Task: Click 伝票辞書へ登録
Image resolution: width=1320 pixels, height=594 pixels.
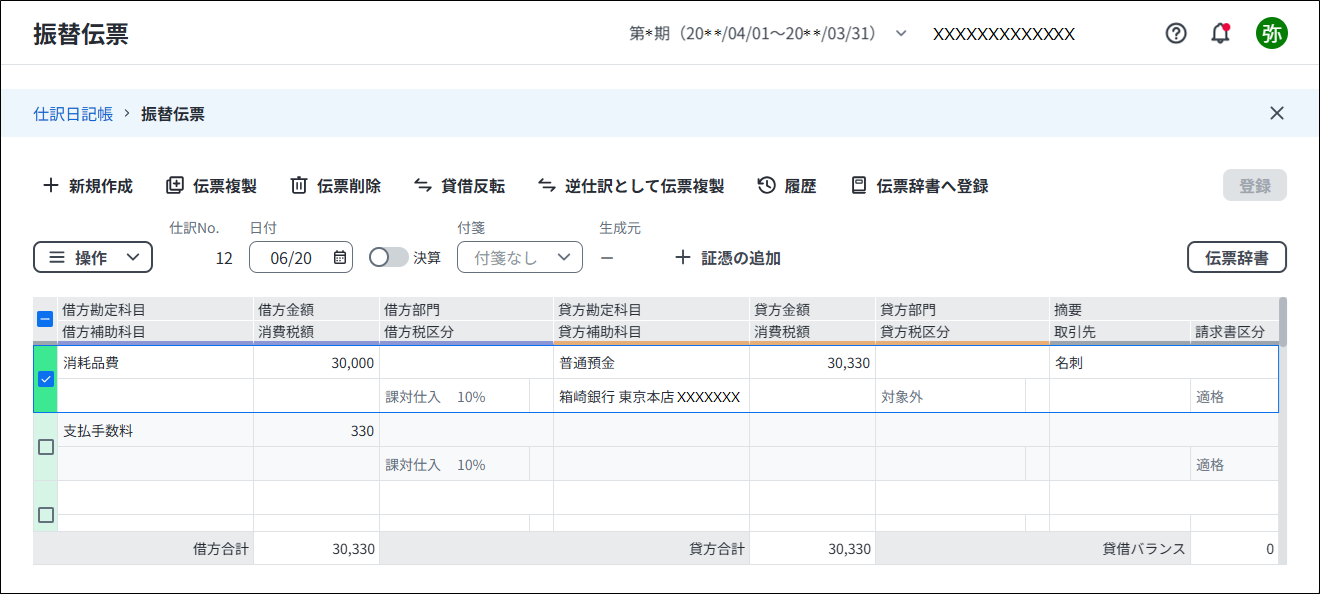Action: point(919,186)
